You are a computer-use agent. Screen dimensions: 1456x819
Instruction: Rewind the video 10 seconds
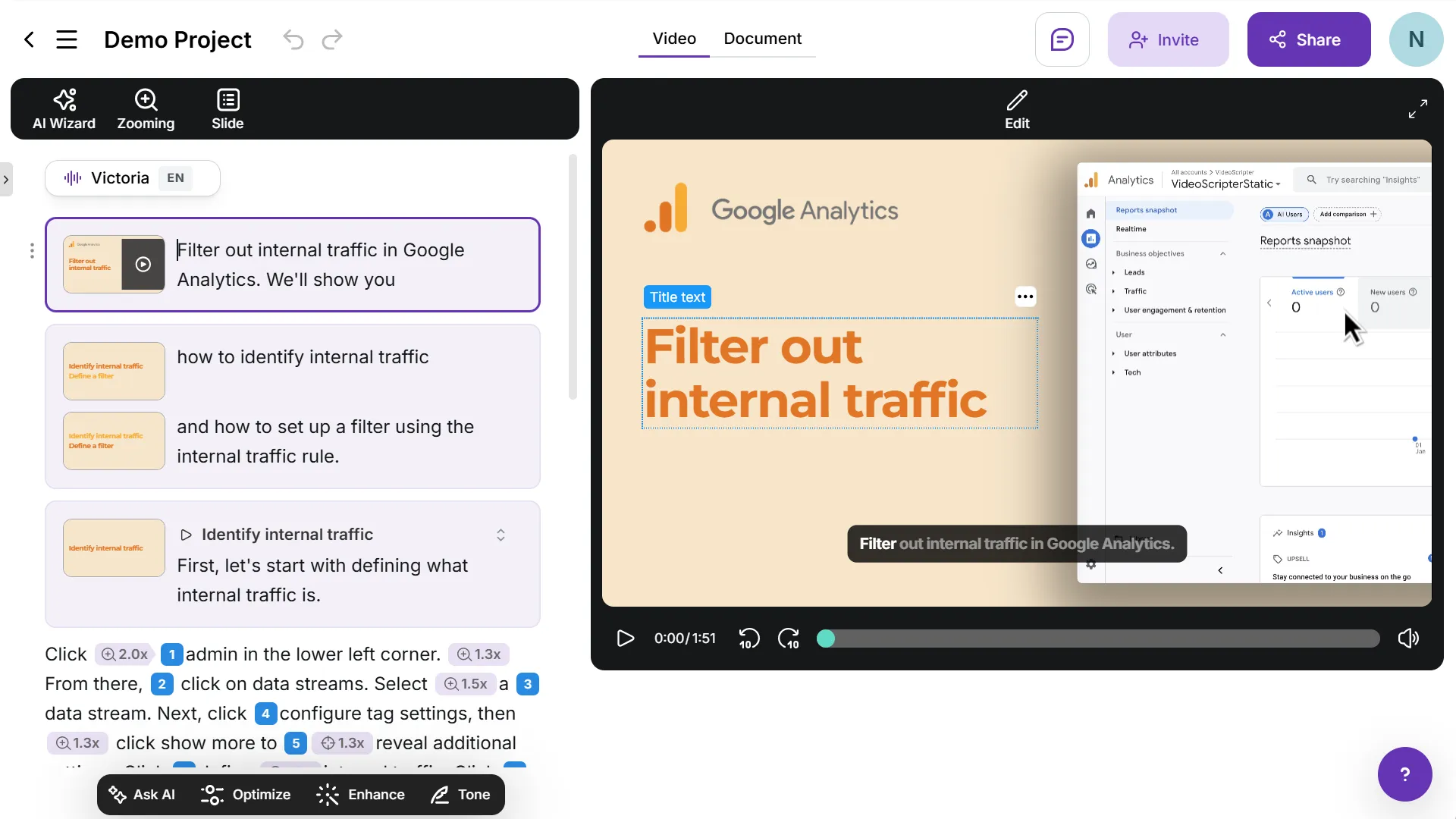coord(748,639)
